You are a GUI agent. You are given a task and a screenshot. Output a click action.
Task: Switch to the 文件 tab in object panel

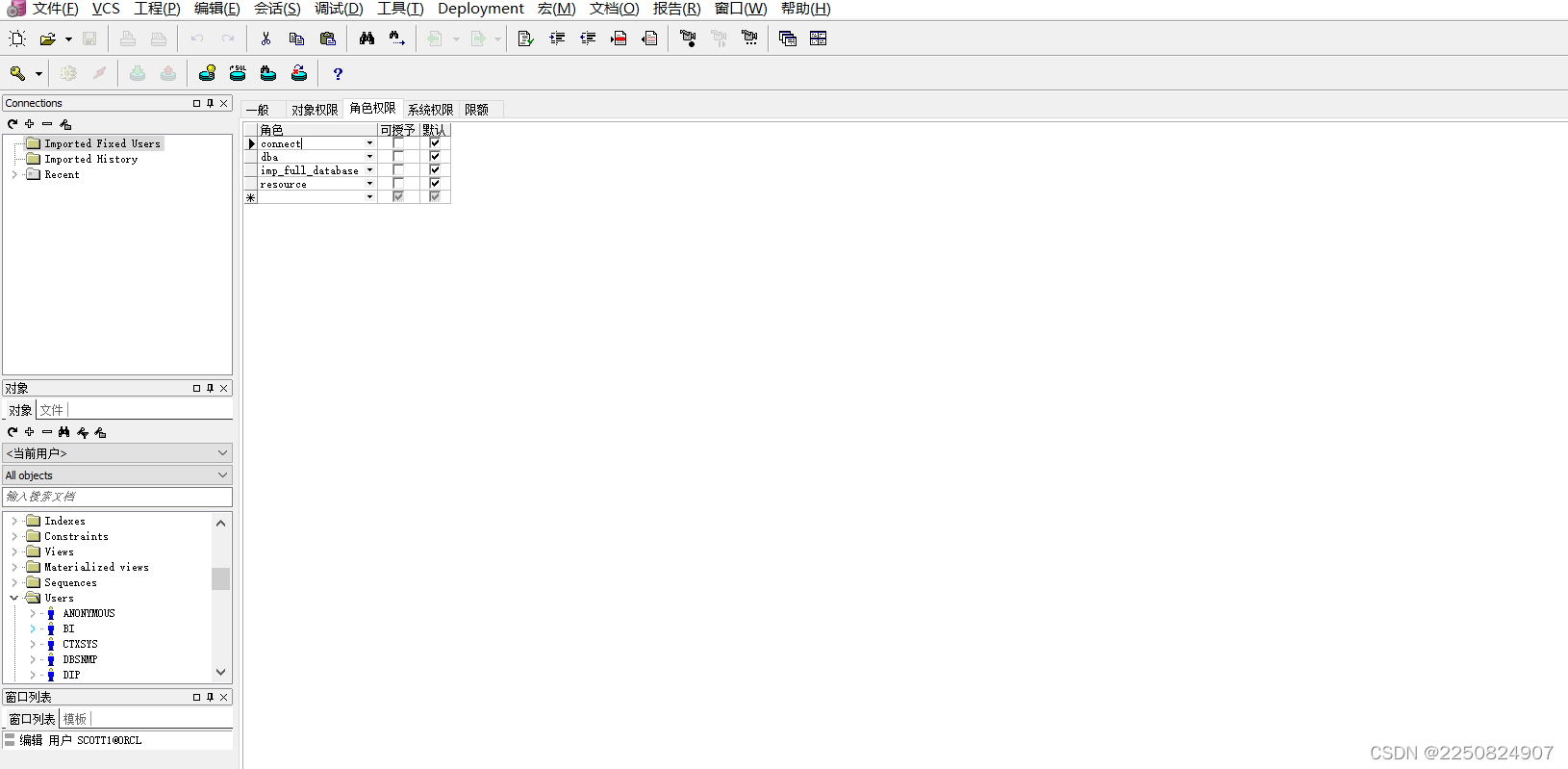pos(52,410)
